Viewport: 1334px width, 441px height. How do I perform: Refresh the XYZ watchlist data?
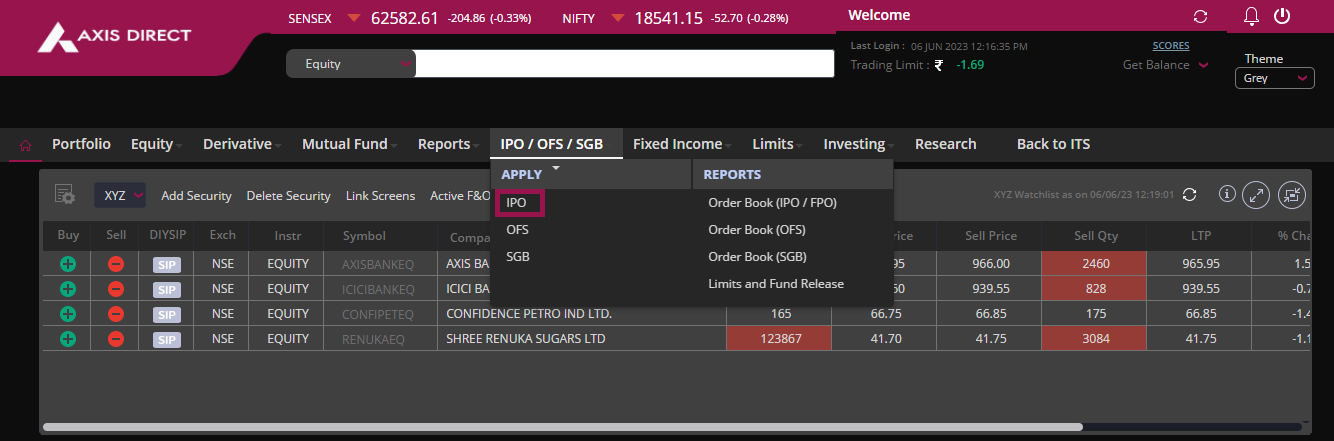click(x=1189, y=195)
